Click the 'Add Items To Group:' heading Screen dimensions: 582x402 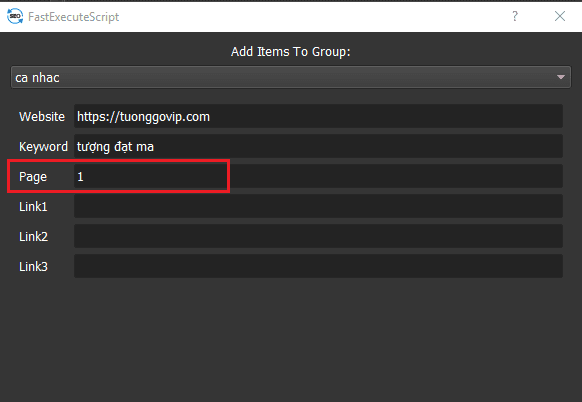[291, 52]
